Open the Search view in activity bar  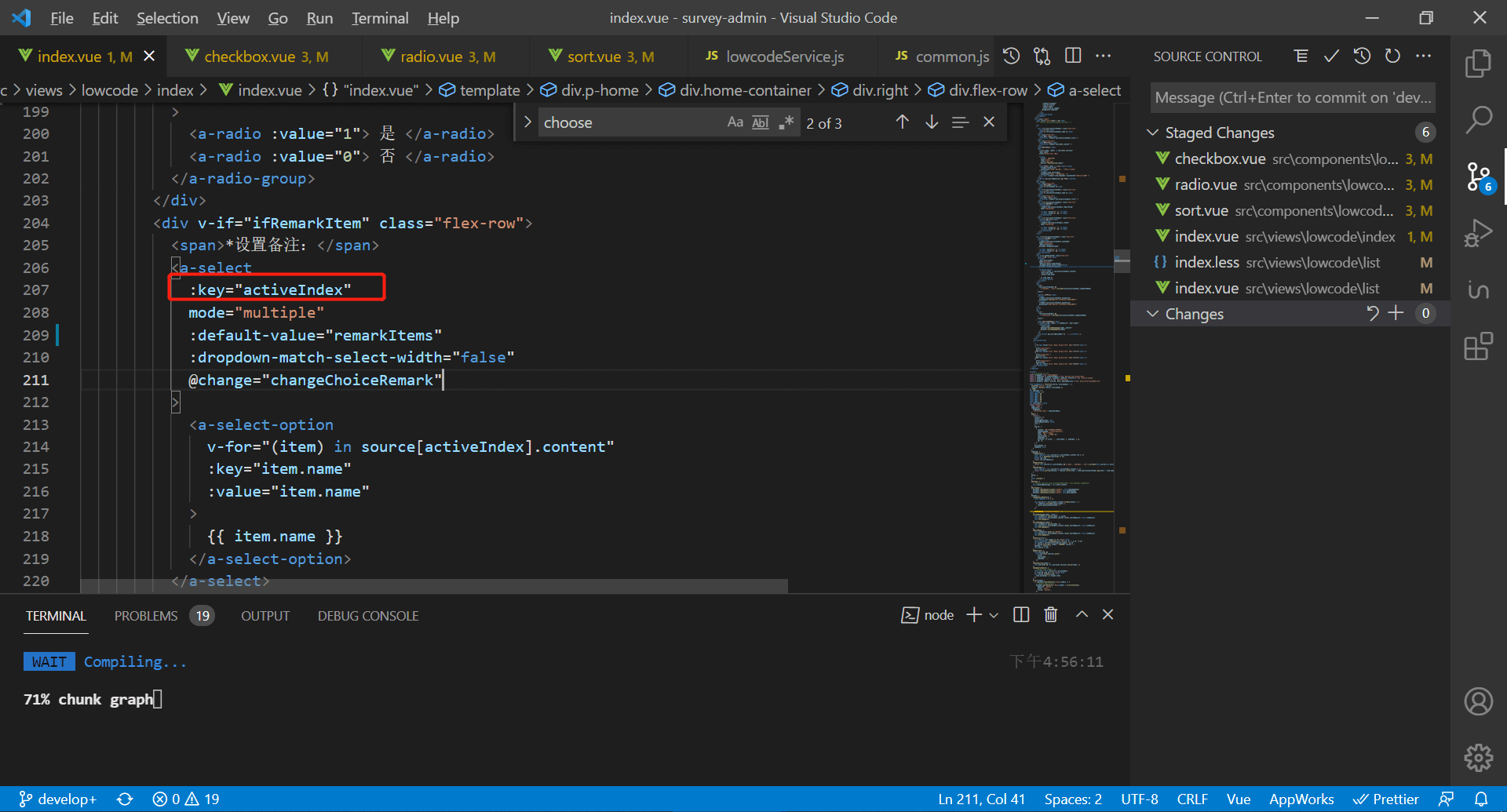[x=1479, y=120]
